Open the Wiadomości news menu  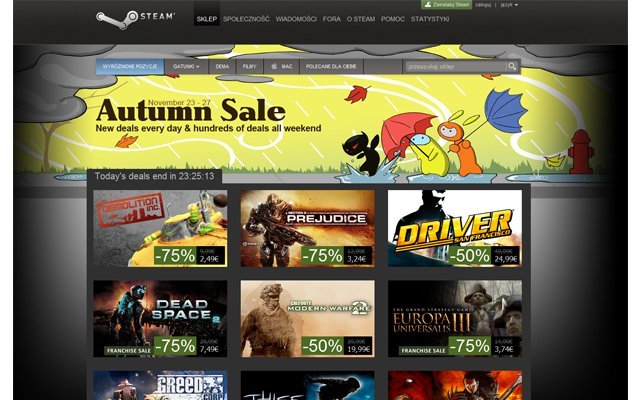(x=296, y=19)
